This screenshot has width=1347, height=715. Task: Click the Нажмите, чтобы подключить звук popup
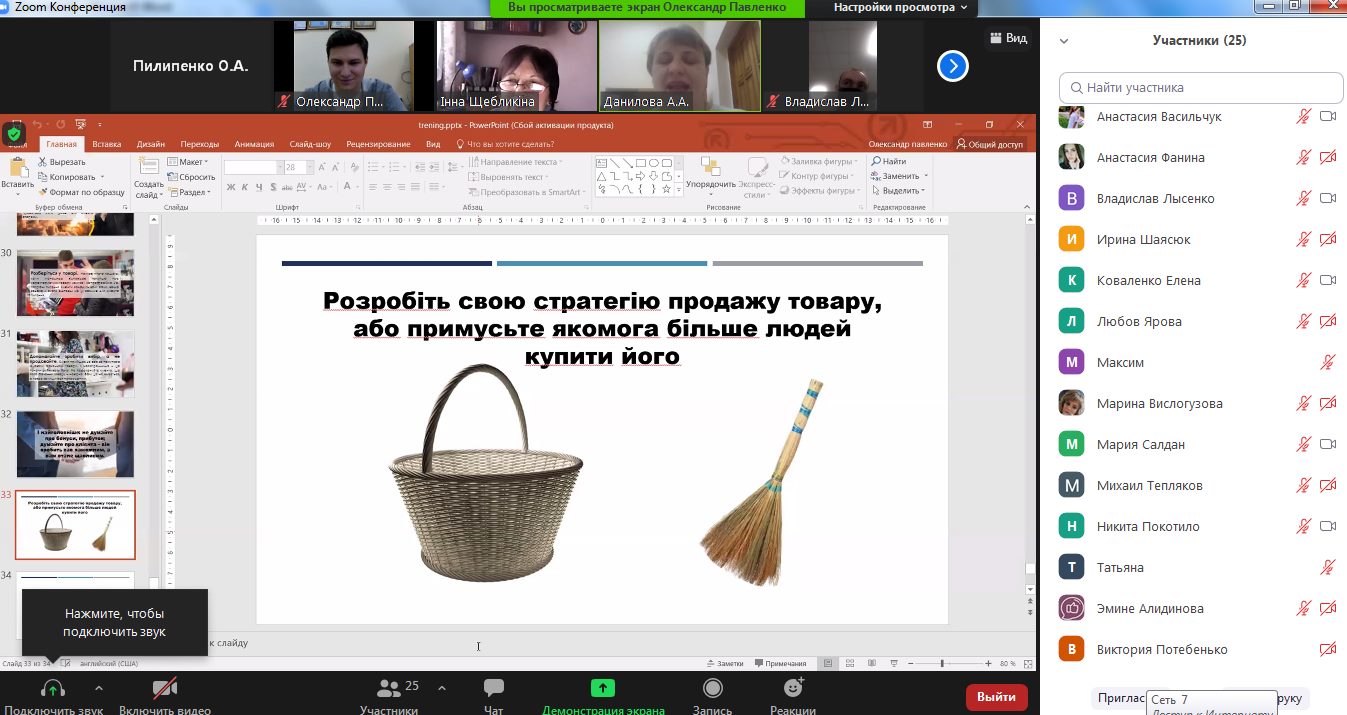(x=114, y=622)
